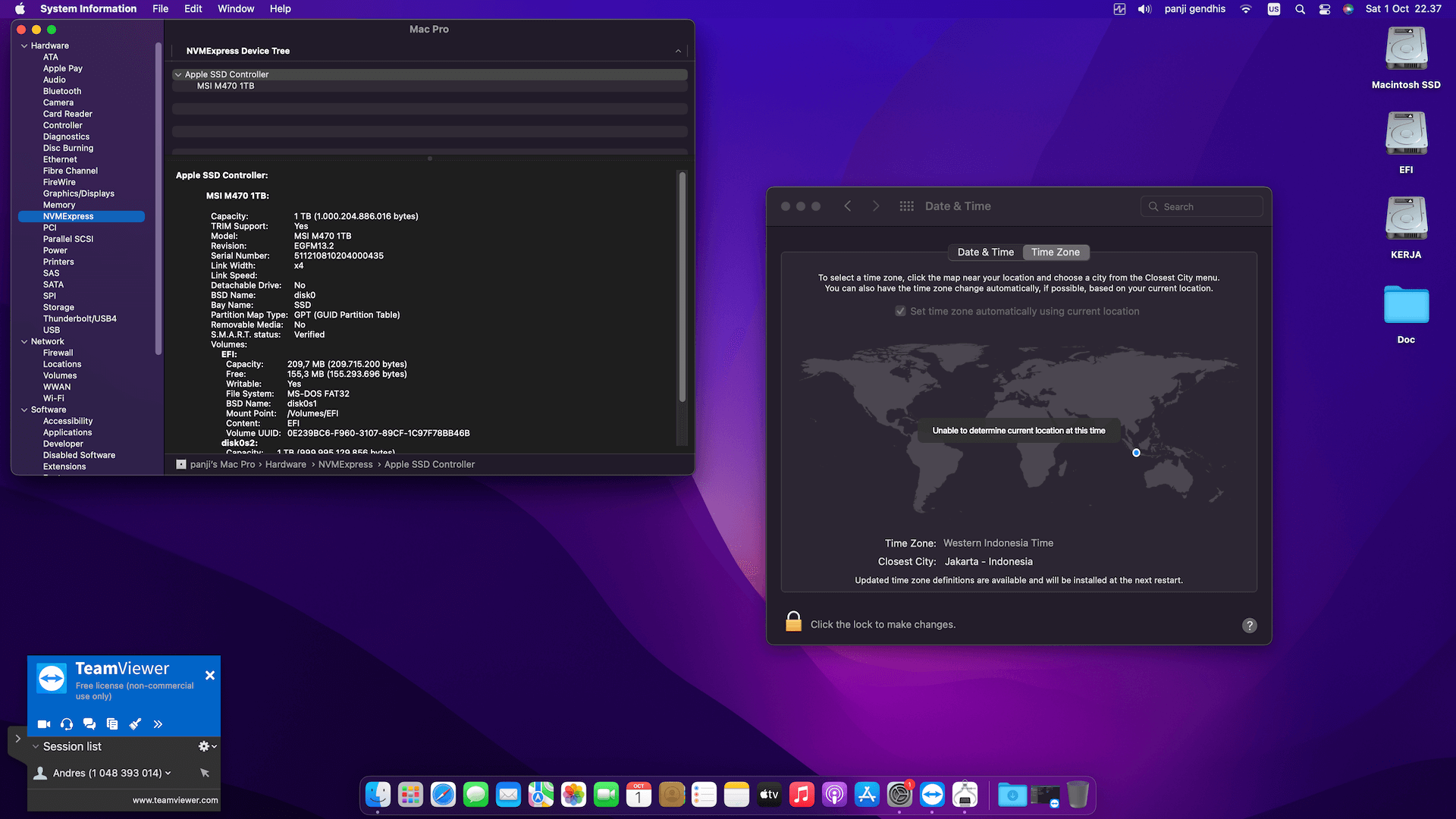Click NVMExpress in the path bar
The image size is (1456, 819).
click(345, 464)
